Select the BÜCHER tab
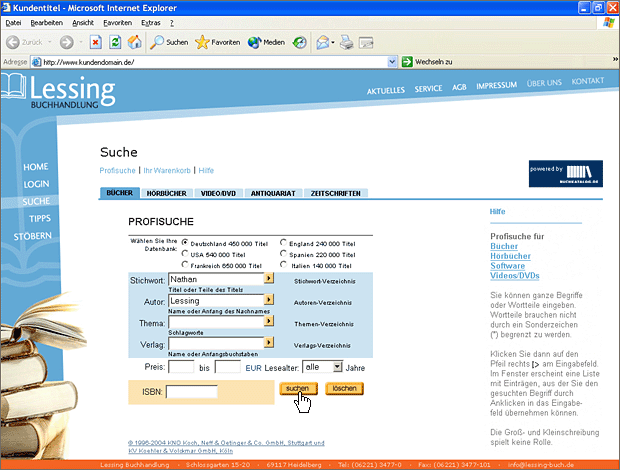This screenshot has height=470, width=620. [x=119, y=193]
